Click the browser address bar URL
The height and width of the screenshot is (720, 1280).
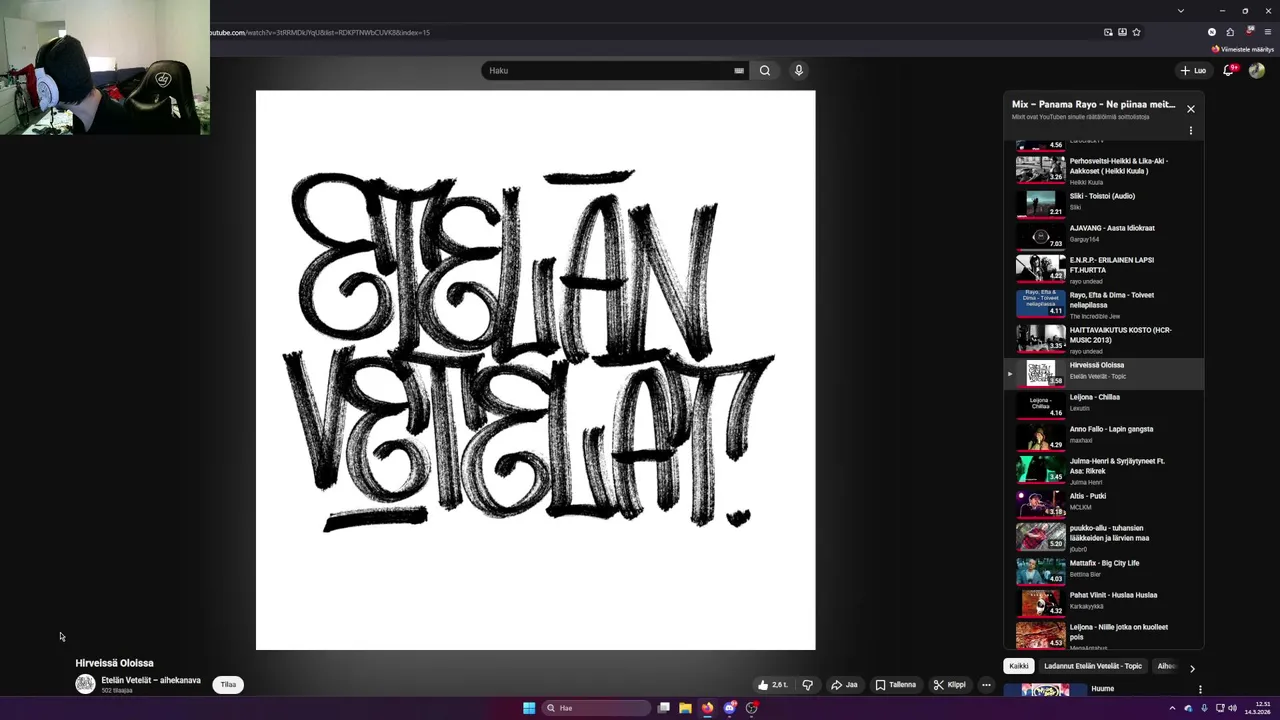(x=320, y=32)
